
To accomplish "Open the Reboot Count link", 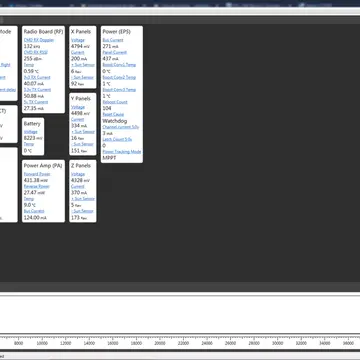I will [115, 102].
